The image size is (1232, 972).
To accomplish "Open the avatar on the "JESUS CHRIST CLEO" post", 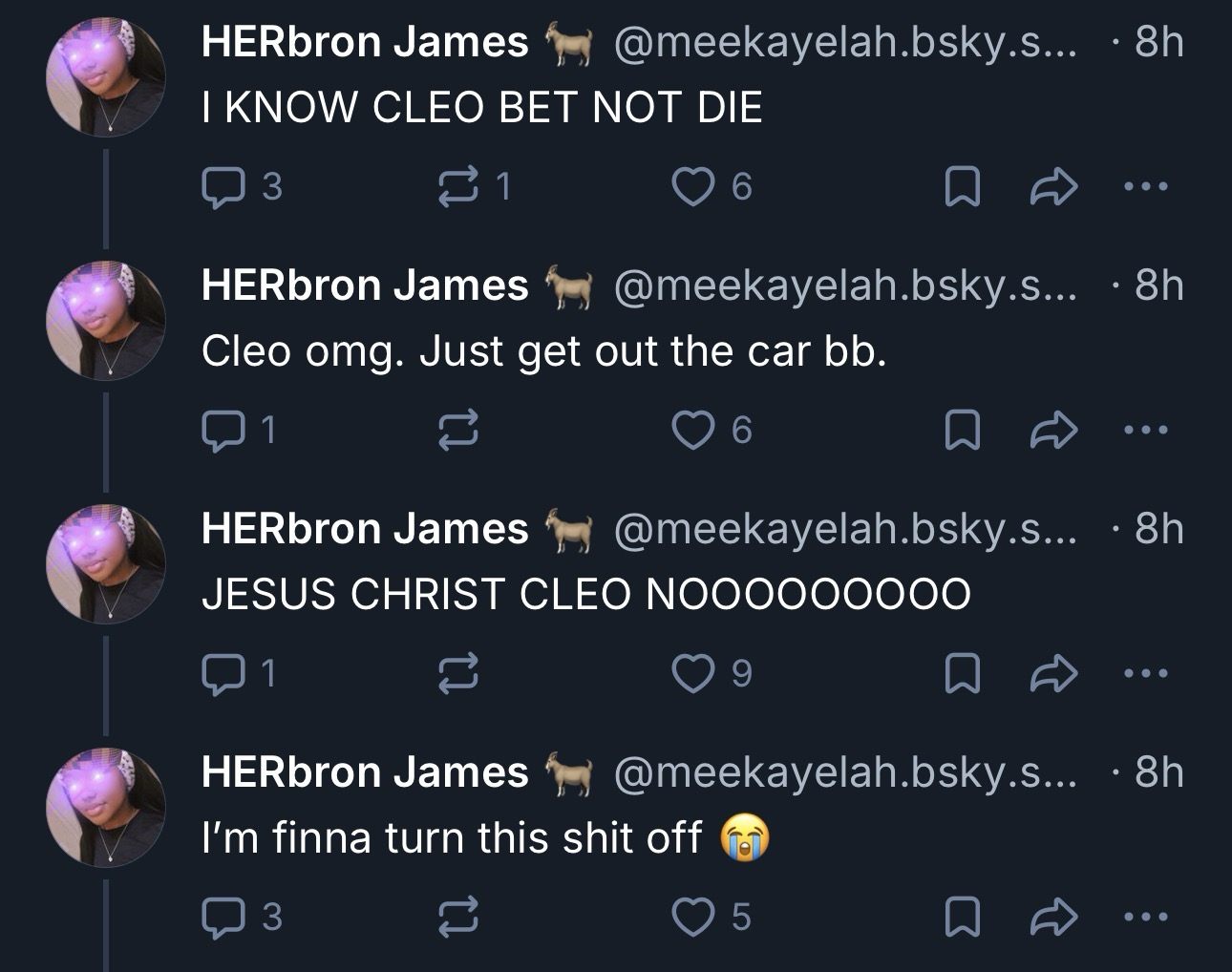I will tap(106, 563).
